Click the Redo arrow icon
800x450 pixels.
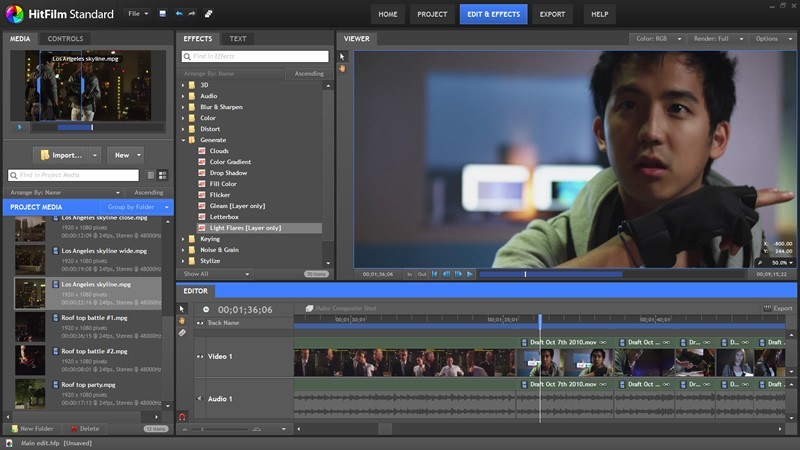click(192, 14)
